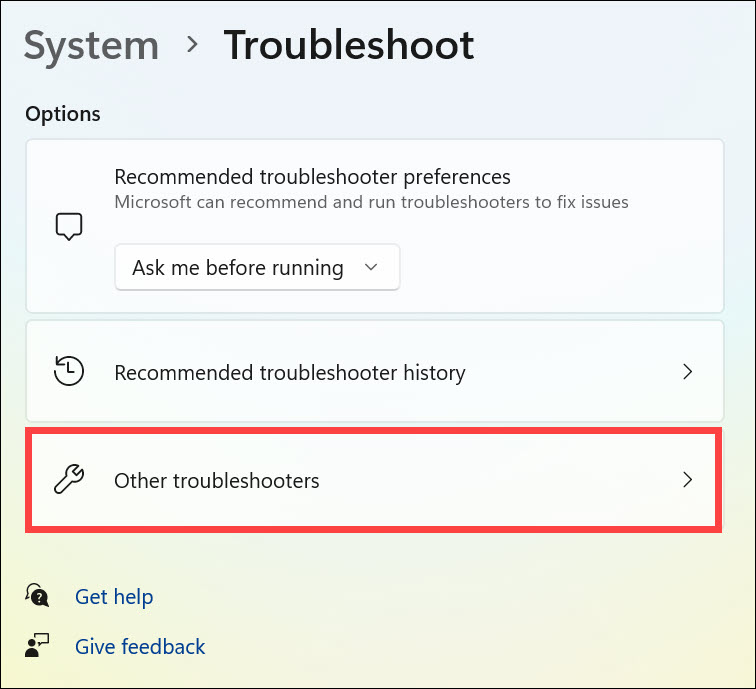Click the wrench icon
Viewport: 756px width, 689px height.
[68, 480]
